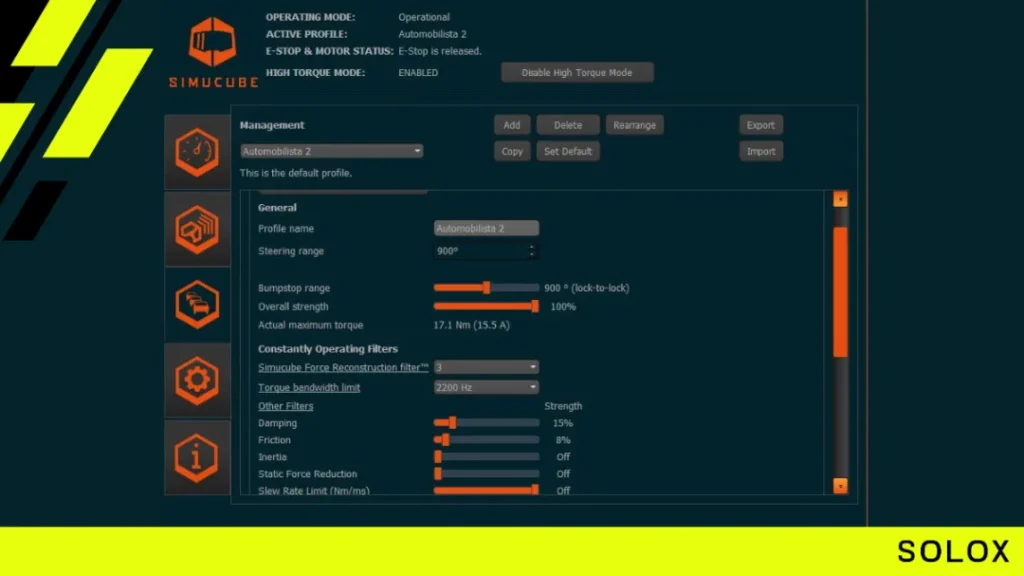Click the Steering range spinner arrows

click(532, 251)
